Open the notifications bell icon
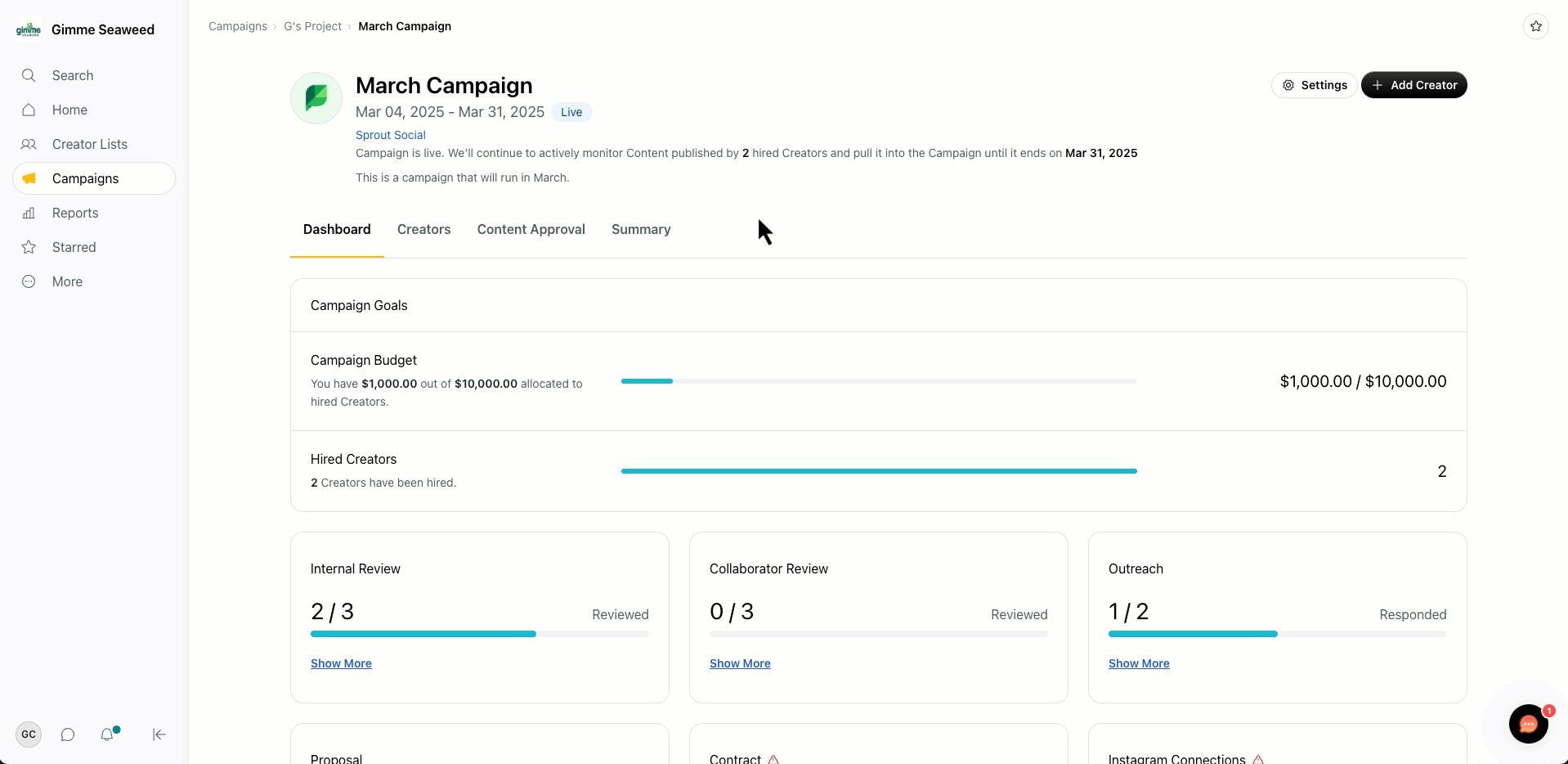Viewport: 1568px width, 764px height. [107, 735]
